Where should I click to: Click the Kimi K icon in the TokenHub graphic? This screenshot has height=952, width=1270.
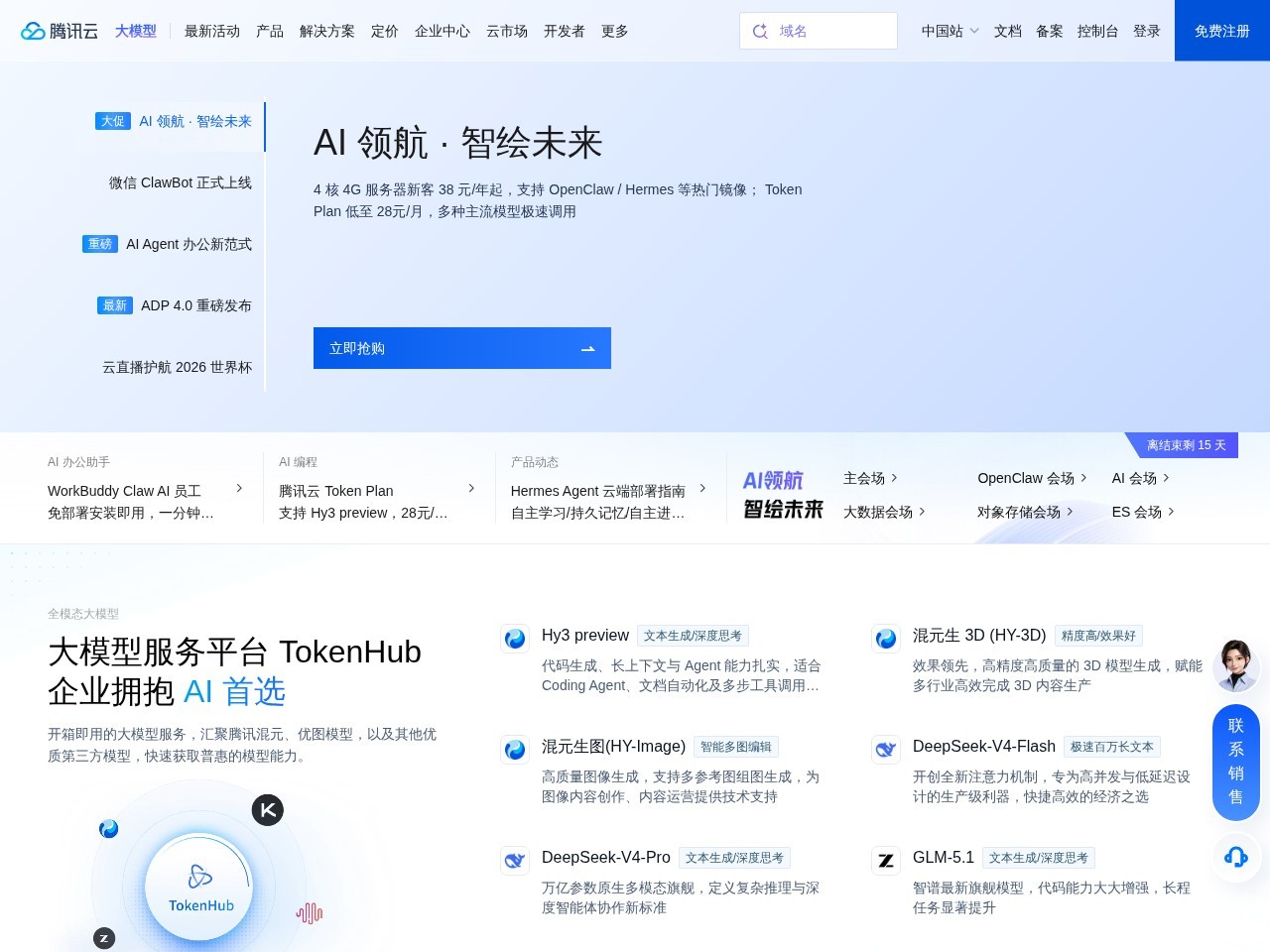click(x=268, y=810)
